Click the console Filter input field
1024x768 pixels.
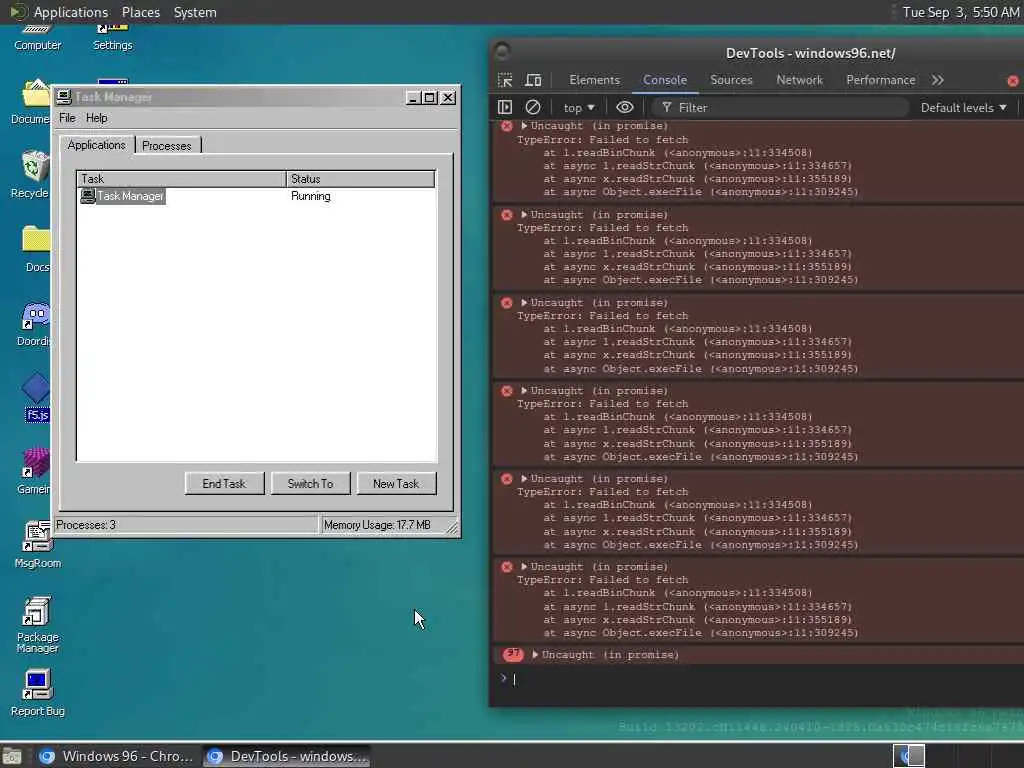(780, 108)
